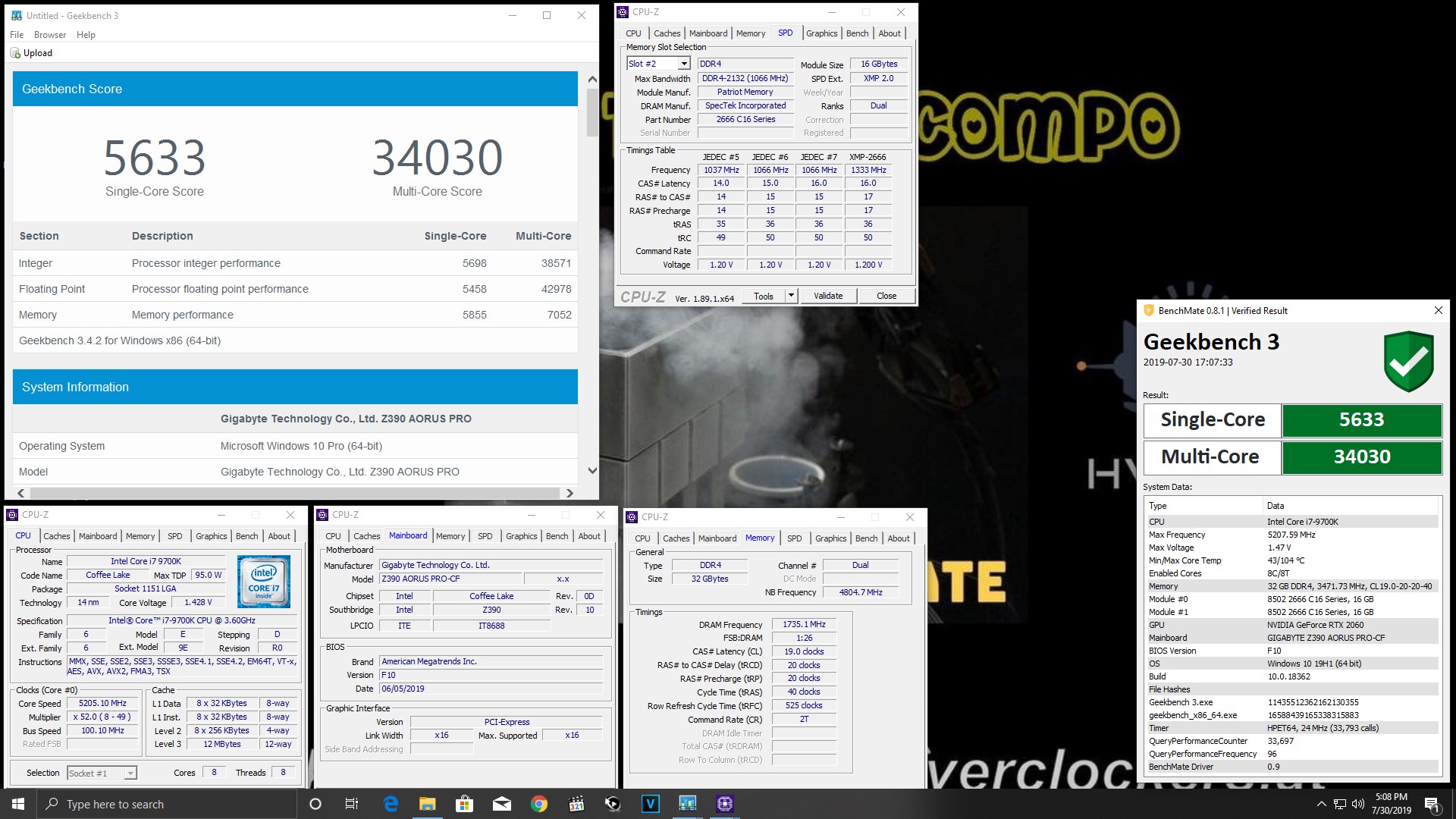Click the BenchMate title bar icon
1456x819 pixels.
tap(1148, 310)
